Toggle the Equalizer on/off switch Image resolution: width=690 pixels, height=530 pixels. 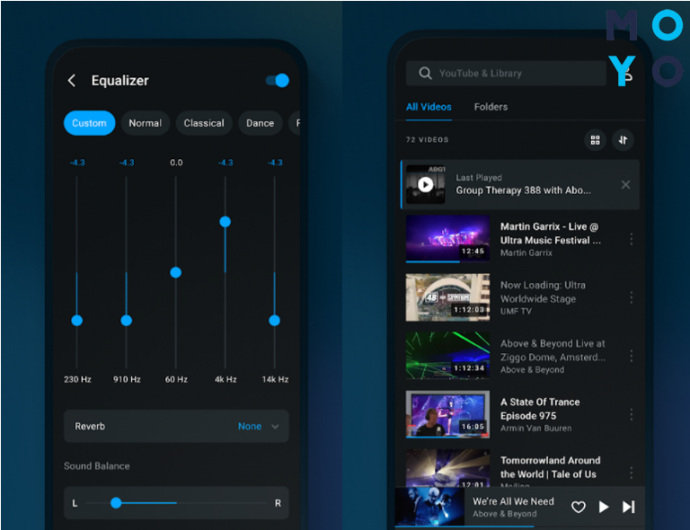click(277, 81)
